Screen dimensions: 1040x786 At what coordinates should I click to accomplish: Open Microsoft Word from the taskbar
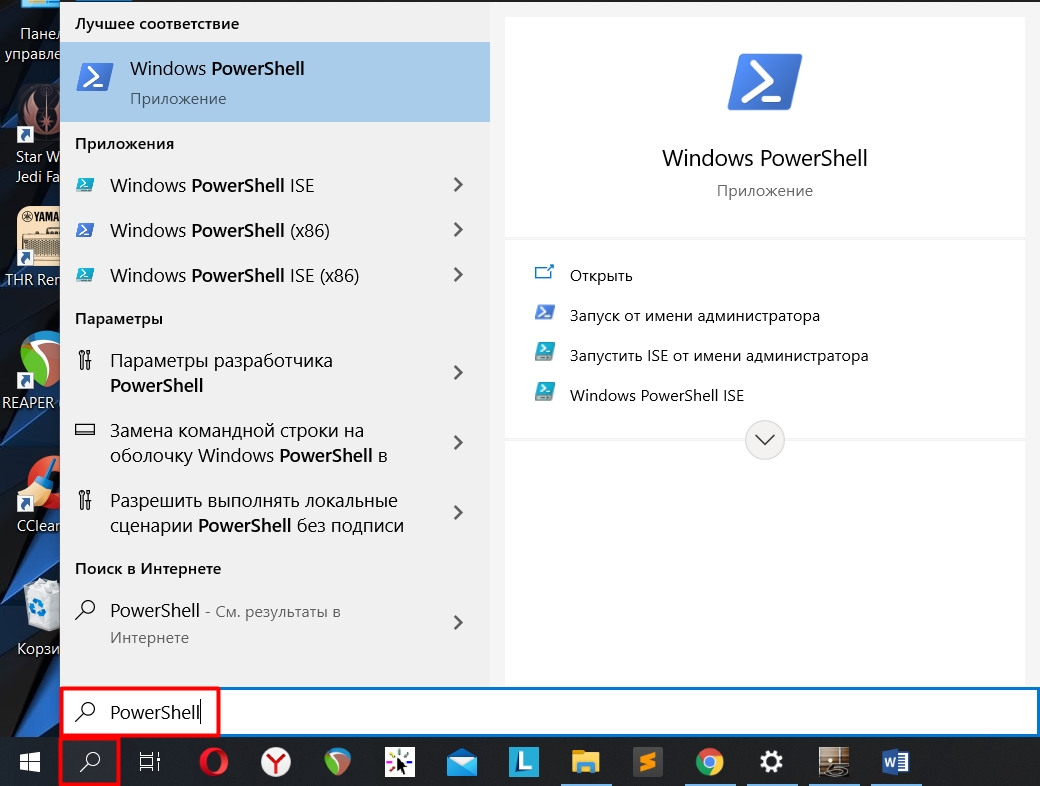pos(895,762)
